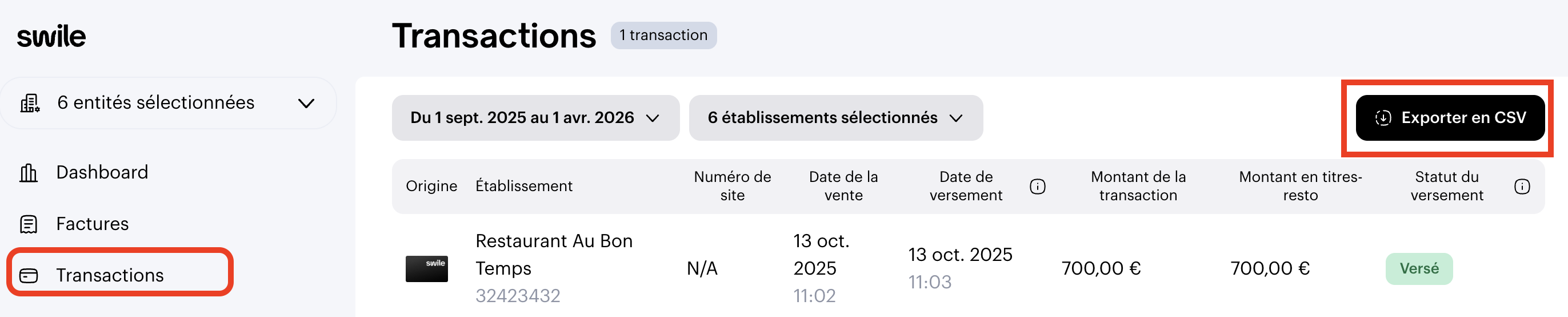
Task: Click Exporter en CSV button
Action: 1450,118
